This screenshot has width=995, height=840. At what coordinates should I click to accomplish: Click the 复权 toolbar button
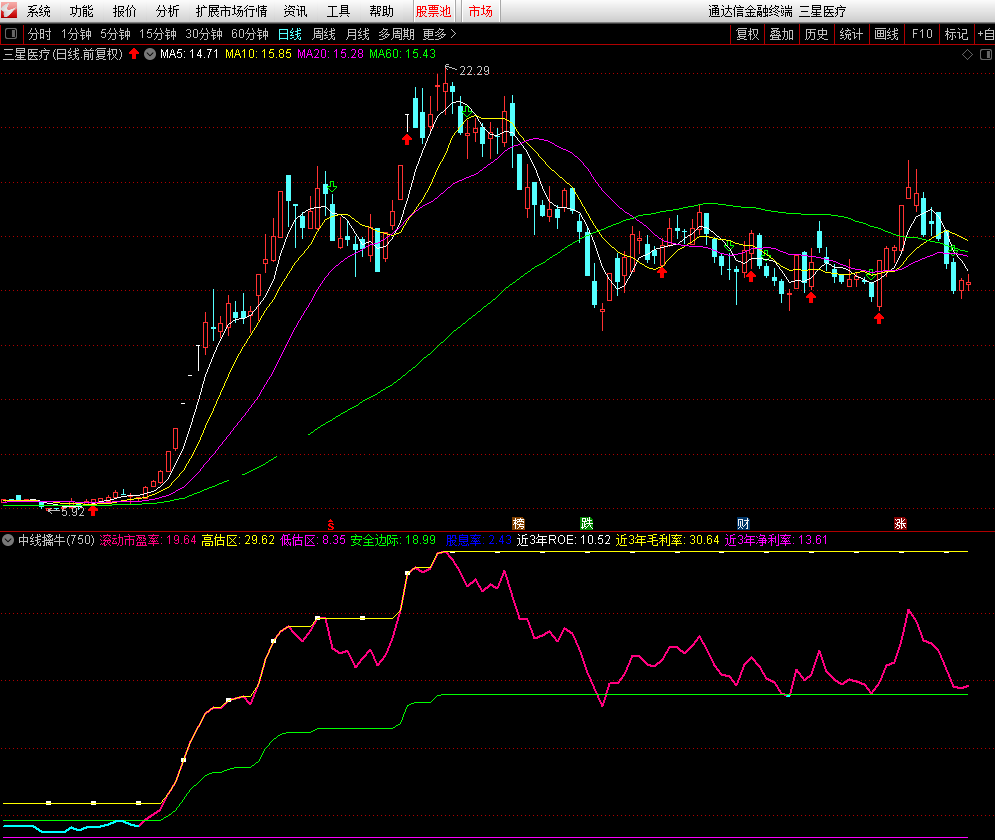coord(748,34)
